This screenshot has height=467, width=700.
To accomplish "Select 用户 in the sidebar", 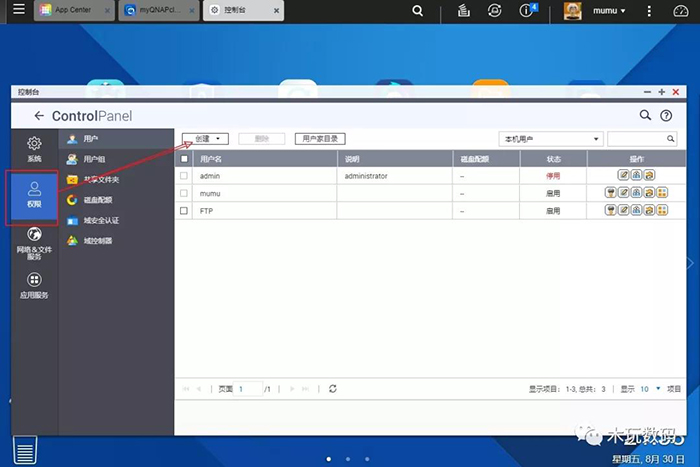I will (x=116, y=139).
